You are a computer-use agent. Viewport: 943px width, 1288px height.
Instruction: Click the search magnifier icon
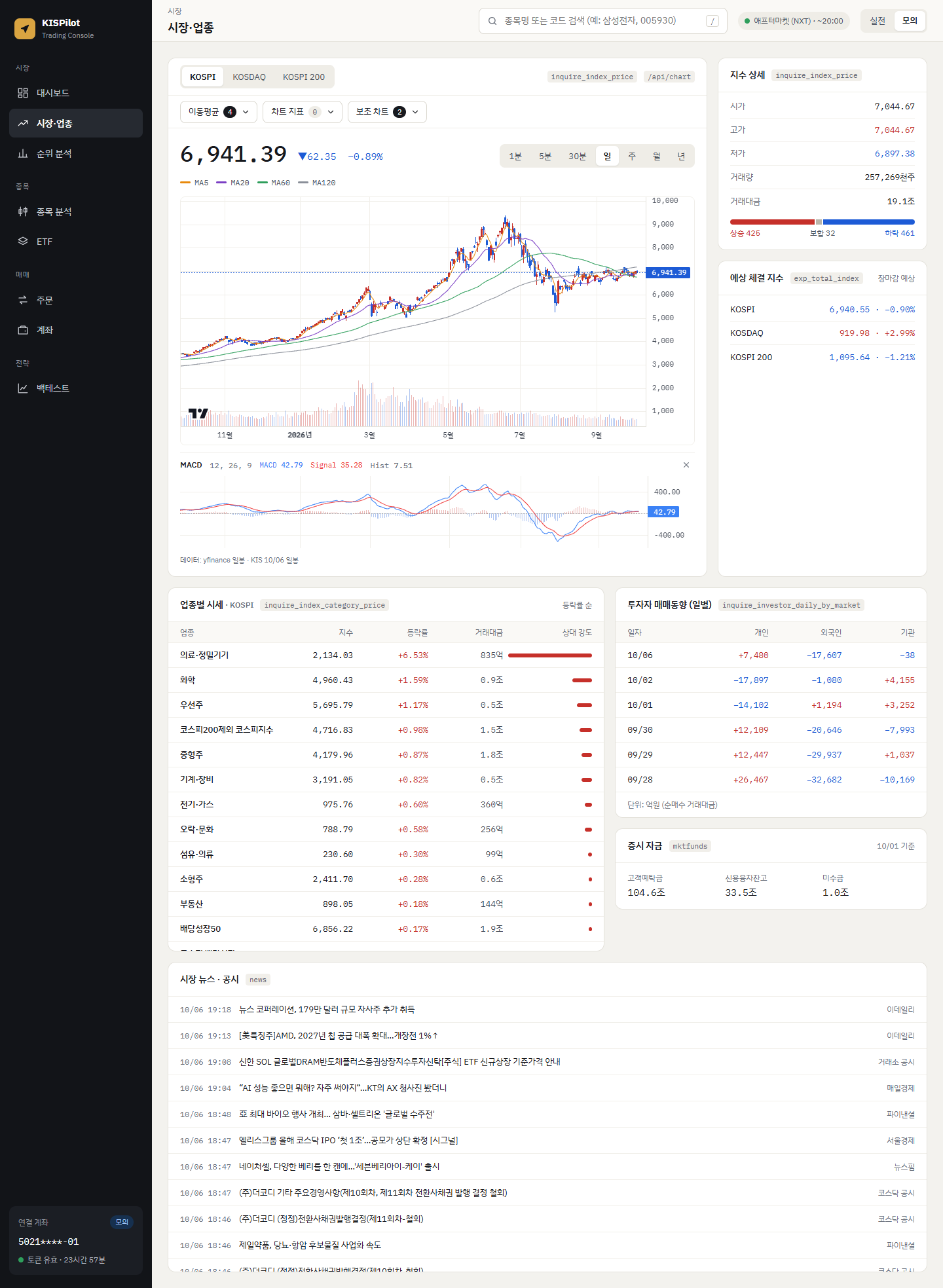coord(492,21)
